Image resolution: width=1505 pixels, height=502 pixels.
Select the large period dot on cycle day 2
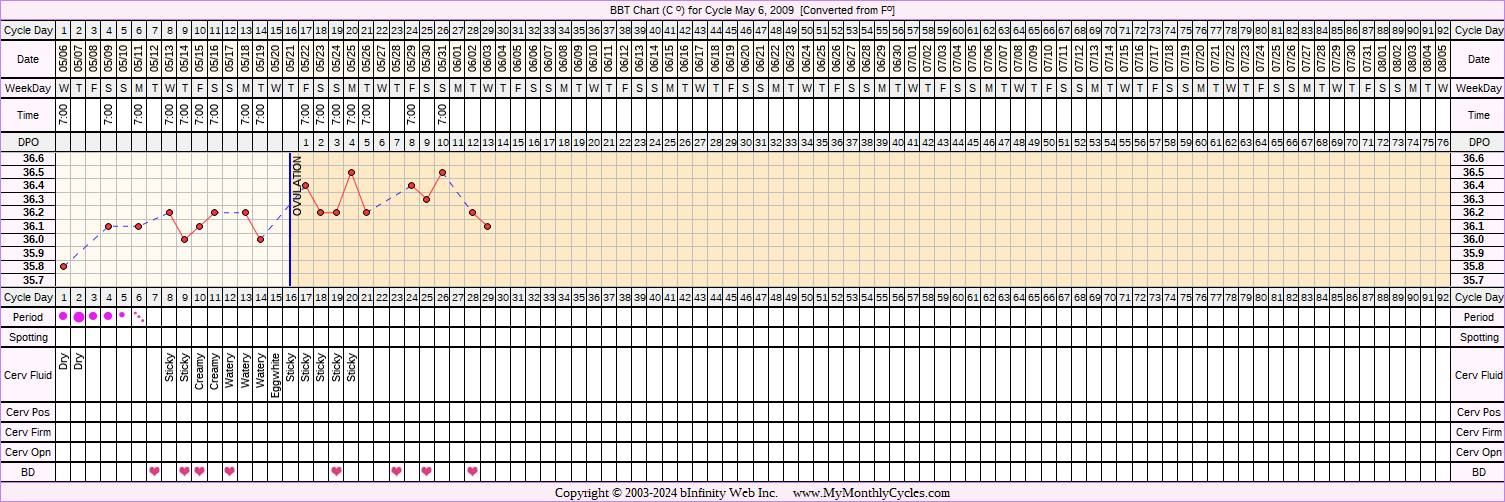click(x=79, y=317)
